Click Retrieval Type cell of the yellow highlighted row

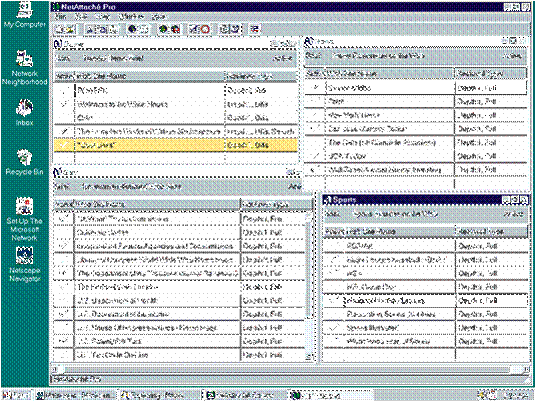(261, 145)
